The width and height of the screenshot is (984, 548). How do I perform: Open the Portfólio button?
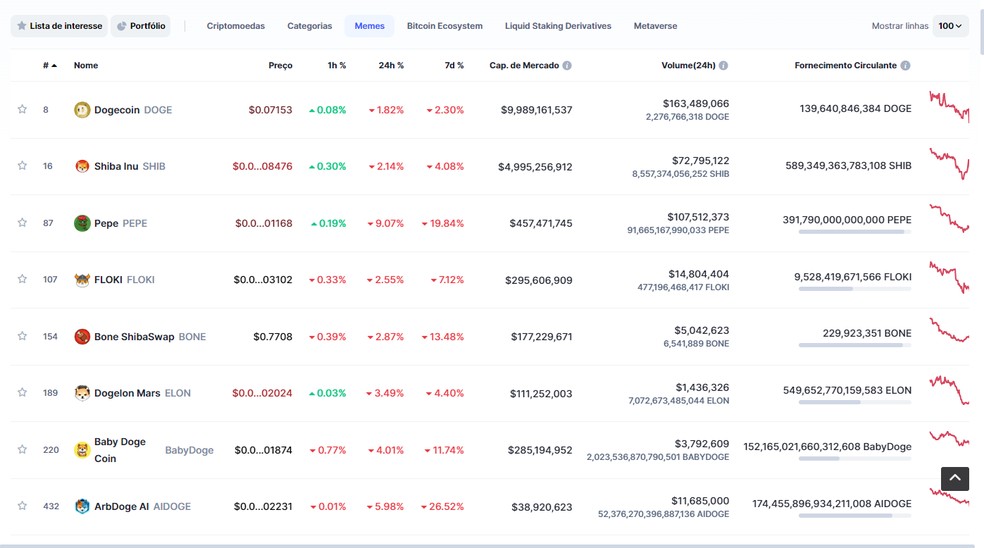141,26
